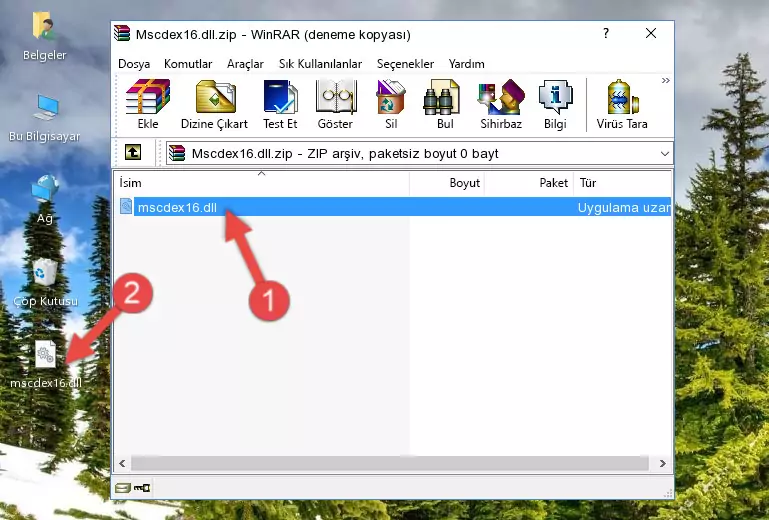Open the Araçlar menu
Image resolution: width=769 pixels, height=520 pixels.
[245, 64]
